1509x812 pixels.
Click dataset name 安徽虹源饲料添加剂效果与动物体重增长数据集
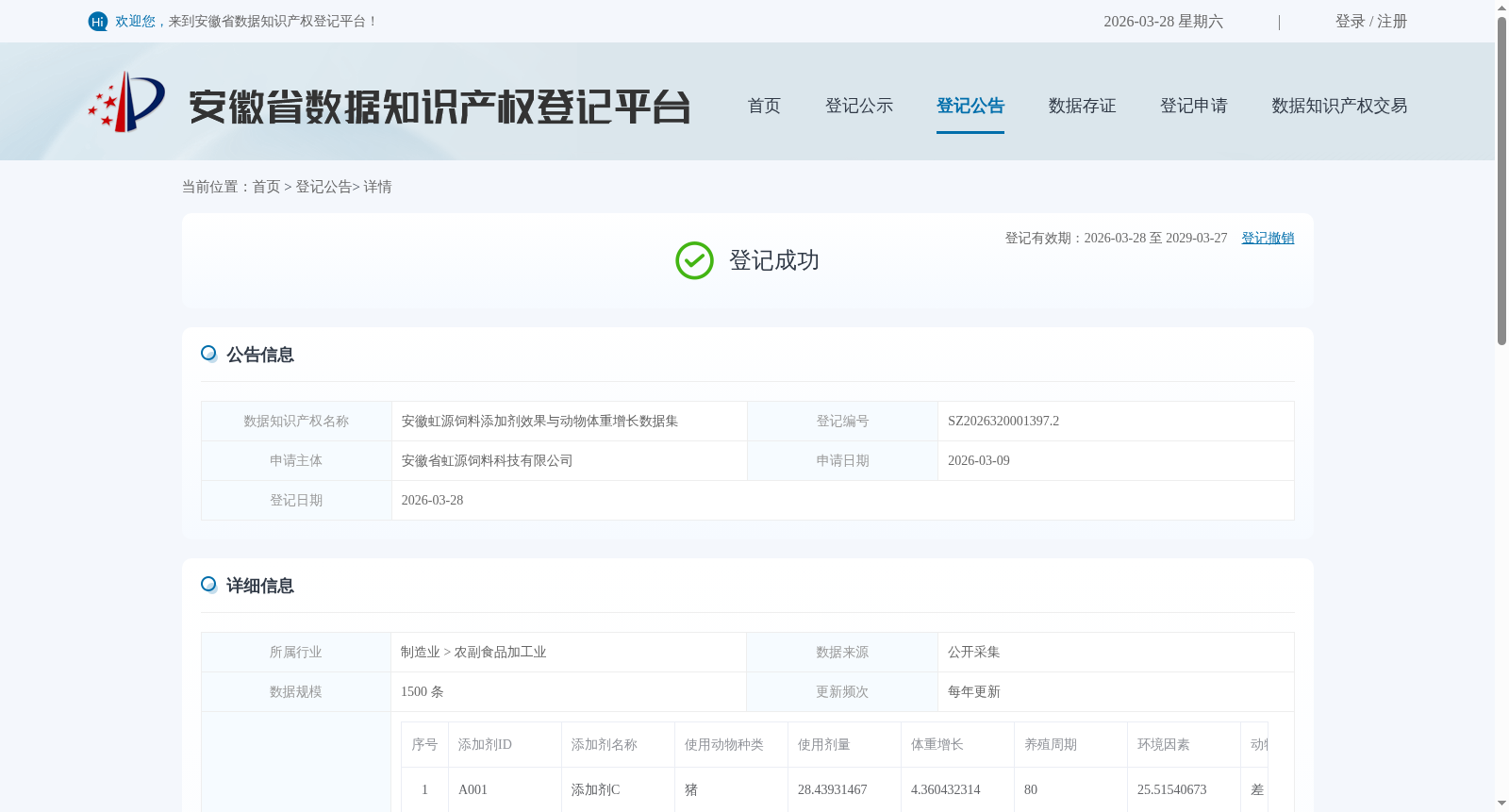(539, 421)
